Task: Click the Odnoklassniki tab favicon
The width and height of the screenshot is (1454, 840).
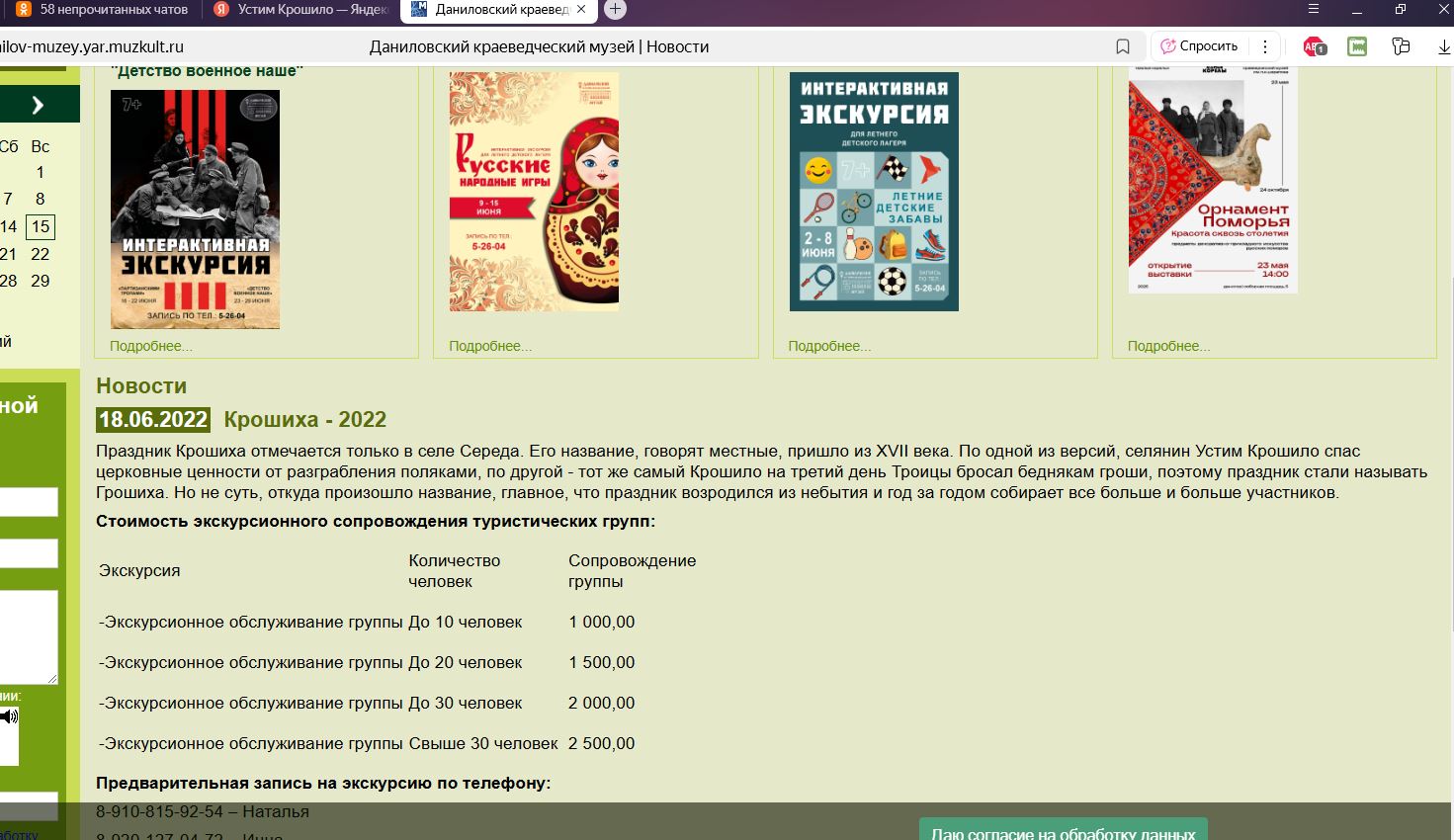Action: pyautogui.click(x=24, y=9)
